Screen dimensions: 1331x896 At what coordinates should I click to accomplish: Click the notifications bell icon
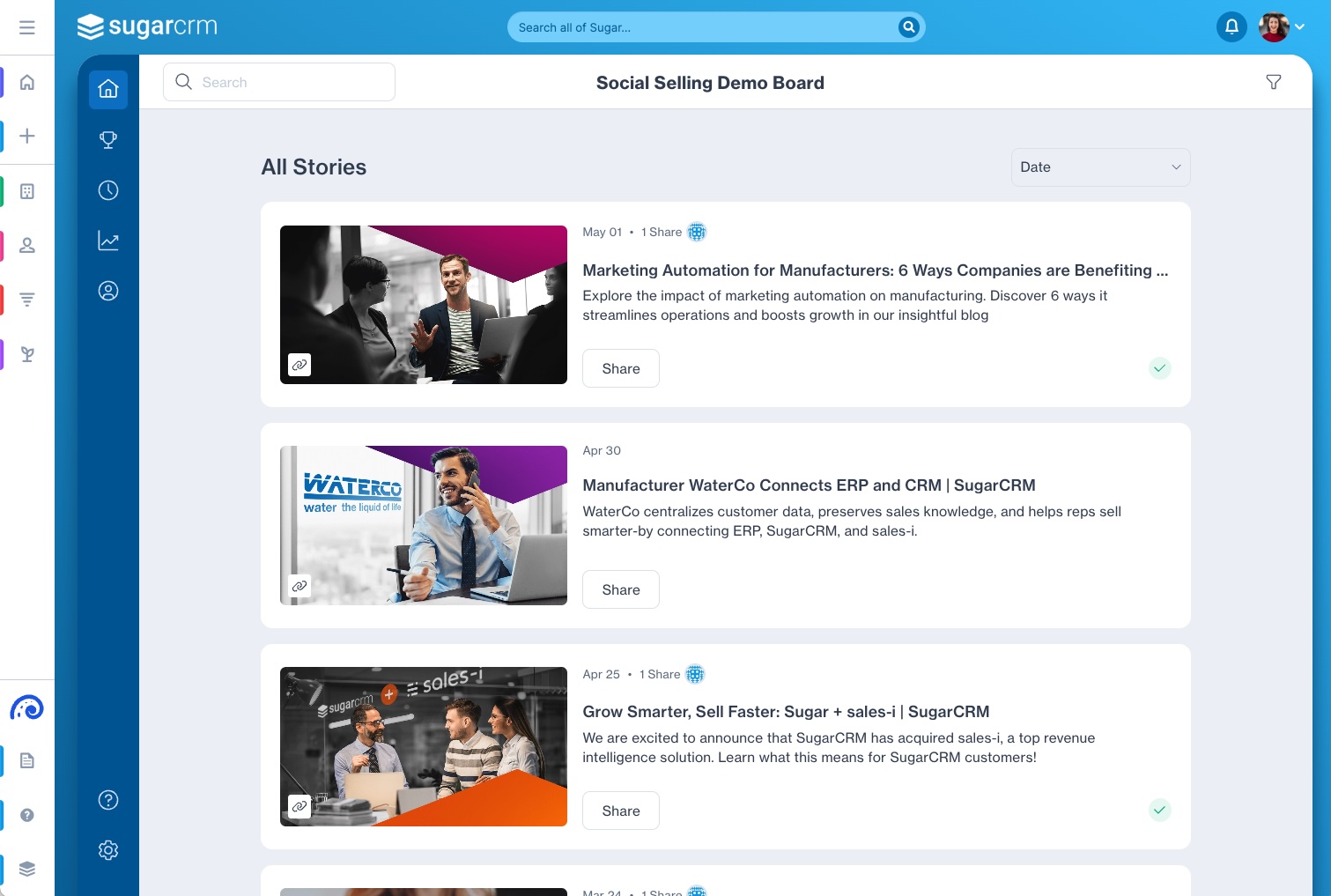(1231, 27)
